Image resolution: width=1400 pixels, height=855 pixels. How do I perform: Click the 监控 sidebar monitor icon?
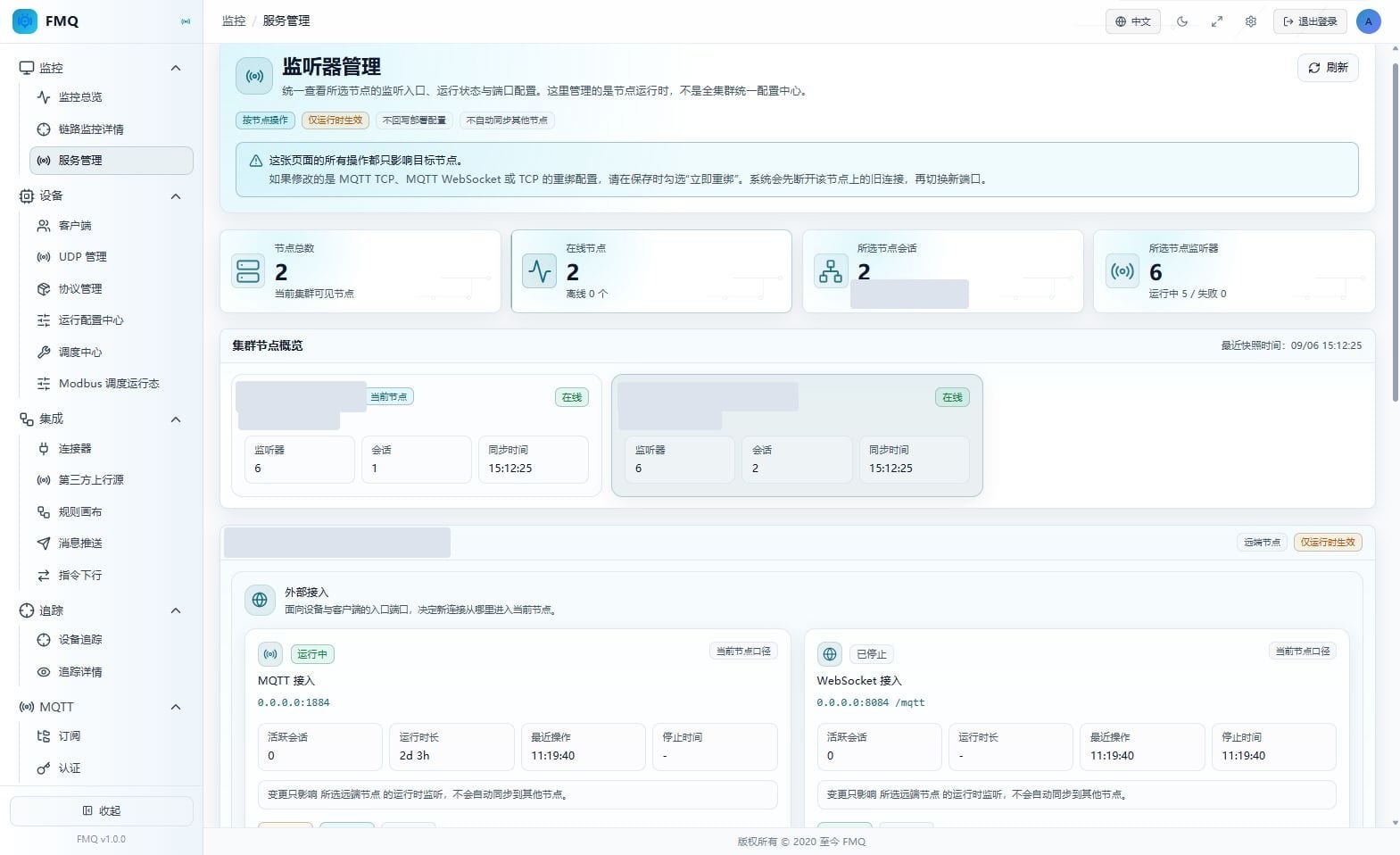pyautogui.click(x=27, y=68)
